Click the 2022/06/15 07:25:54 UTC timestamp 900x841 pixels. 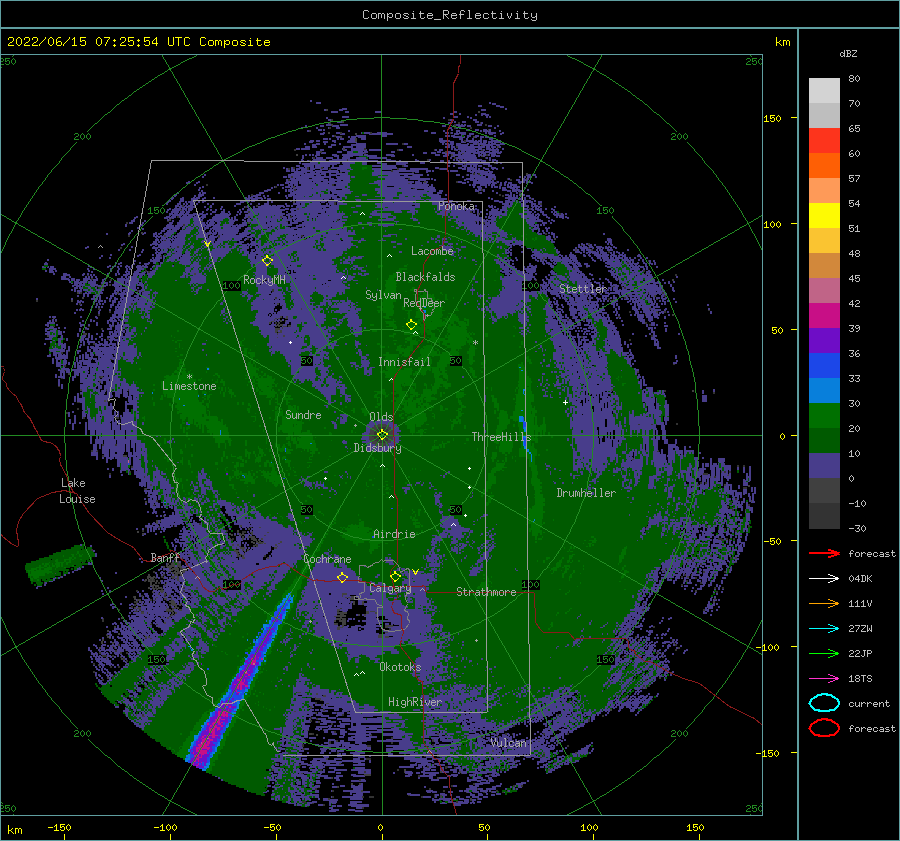(x=138, y=42)
